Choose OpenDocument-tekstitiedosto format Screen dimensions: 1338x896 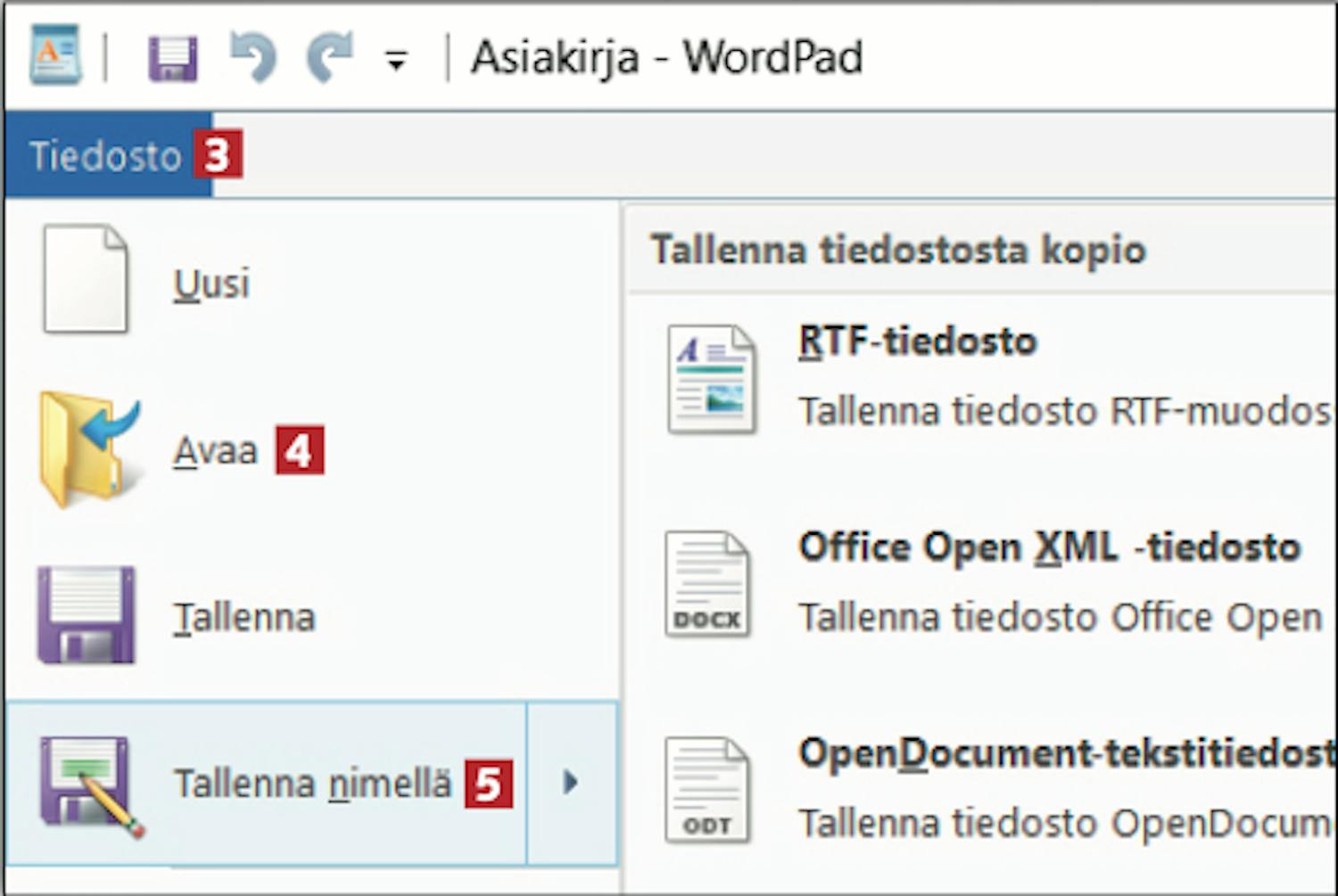[x=1067, y=754]
